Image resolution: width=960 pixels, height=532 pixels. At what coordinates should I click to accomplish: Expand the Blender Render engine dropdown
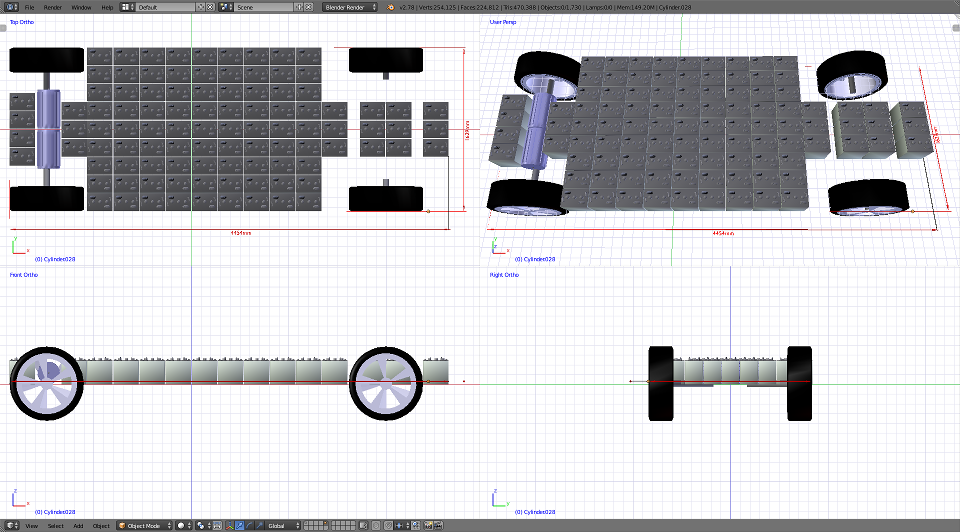350,7
